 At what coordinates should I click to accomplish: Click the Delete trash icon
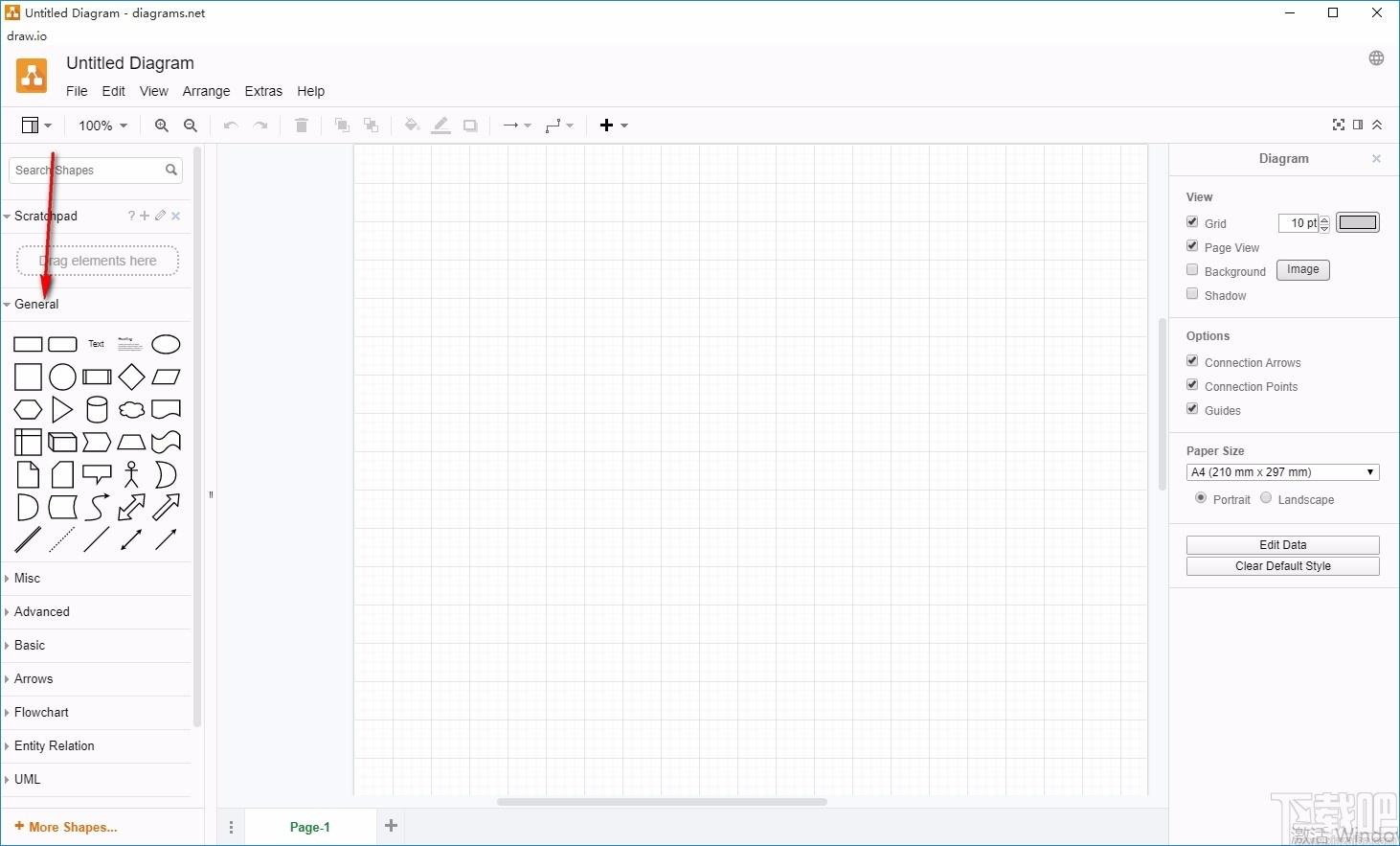[x=302, y=126]
